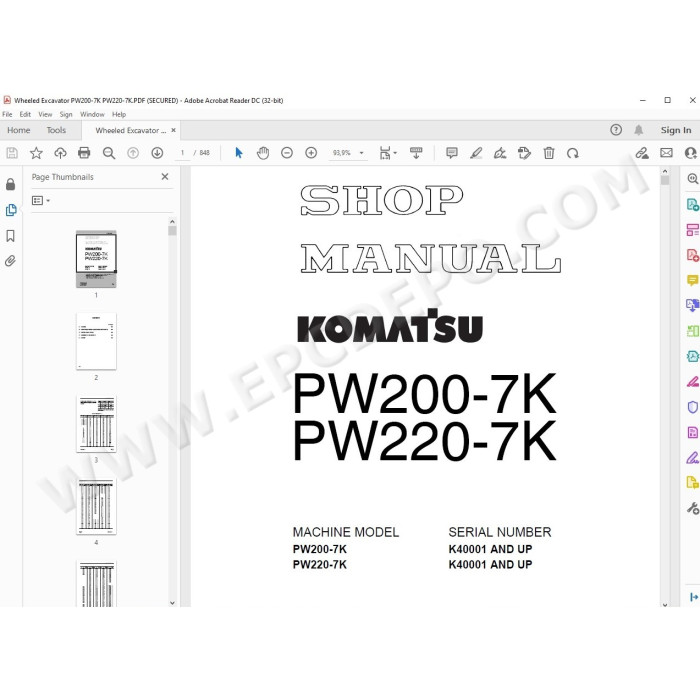
Task: Open the Sign menu
Action: pyautogui.click(x=66, y=114)
